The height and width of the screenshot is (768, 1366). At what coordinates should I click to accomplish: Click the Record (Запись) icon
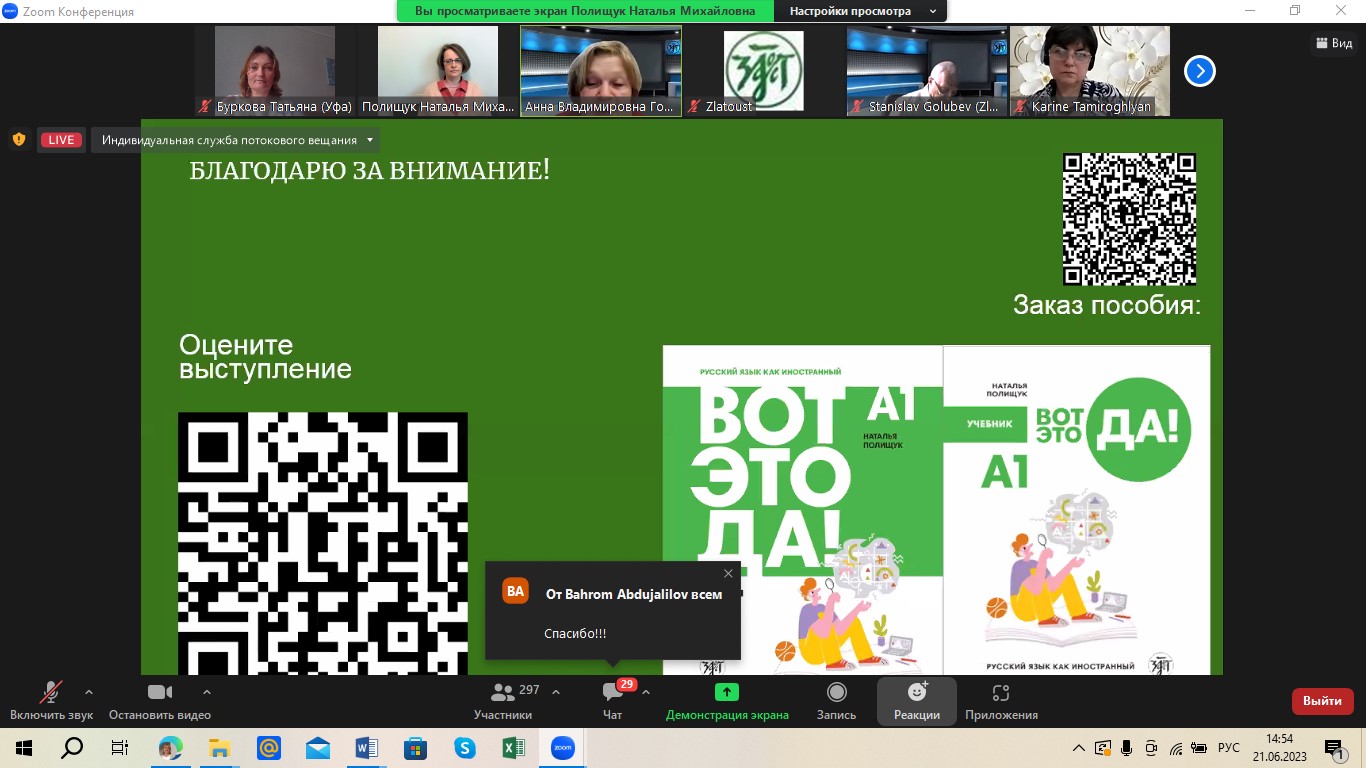836,692
